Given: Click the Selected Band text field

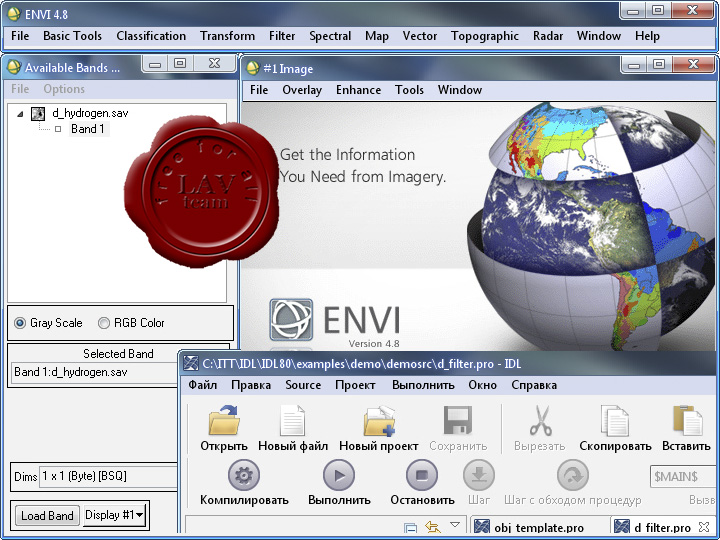Looking at the screenshot, I should coord(94,372).
